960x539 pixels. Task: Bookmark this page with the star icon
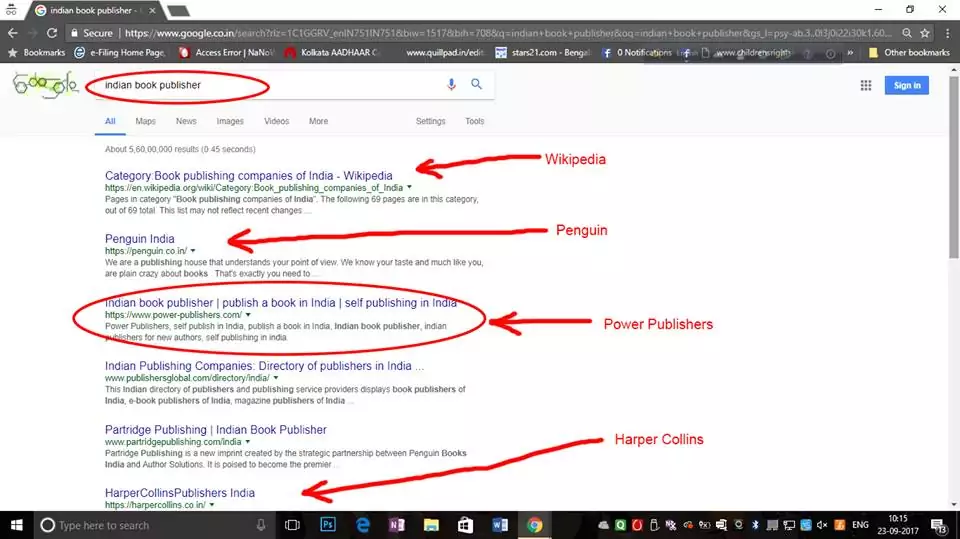coord(924,33)
